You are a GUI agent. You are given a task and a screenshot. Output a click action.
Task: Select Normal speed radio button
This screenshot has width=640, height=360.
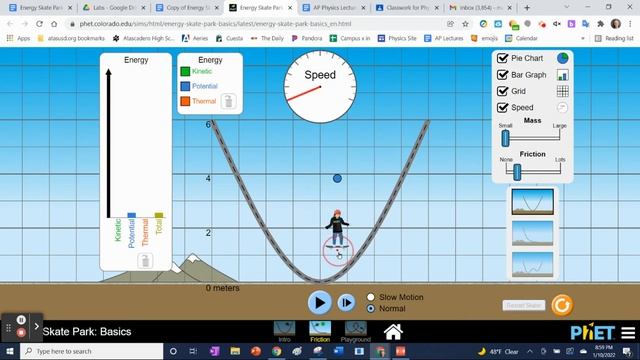(371, 309)
